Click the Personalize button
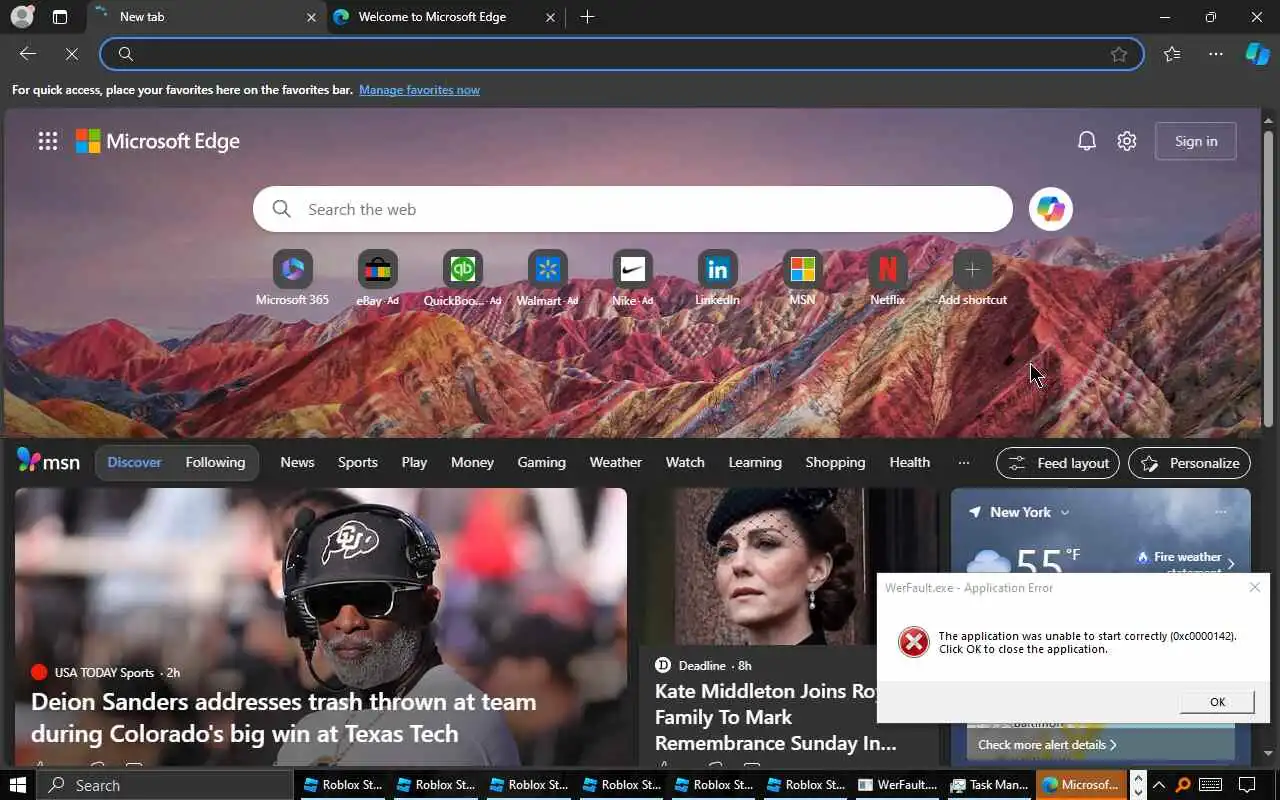The width and height of the screenshot is (1280, 800). pos(1189,463)
